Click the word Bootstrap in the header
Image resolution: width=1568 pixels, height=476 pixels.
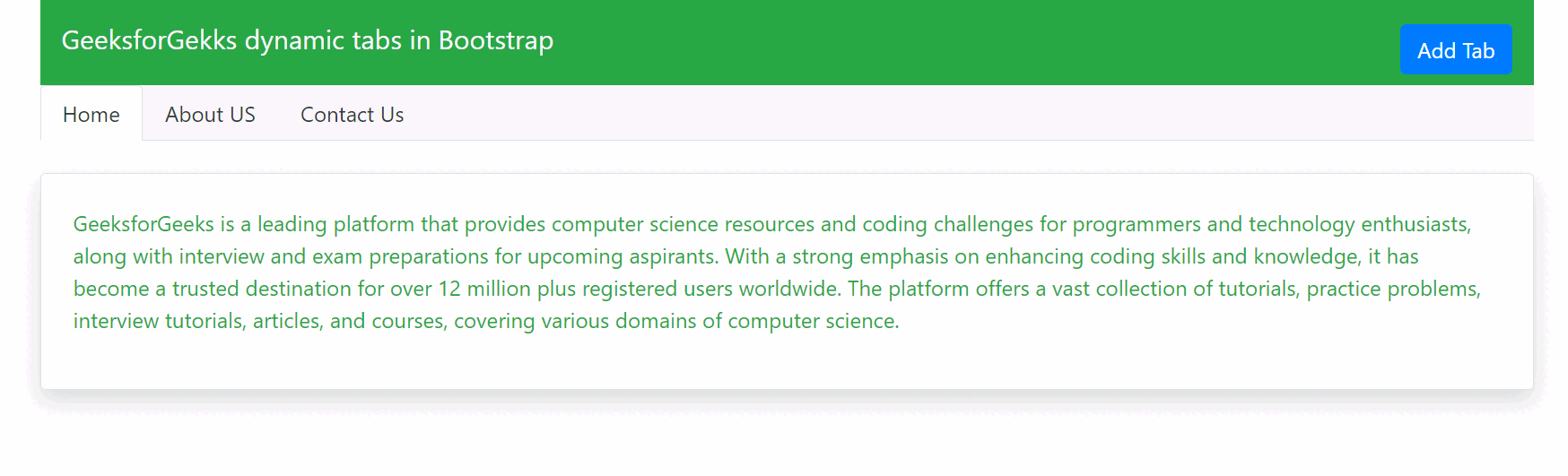point(495,40)
